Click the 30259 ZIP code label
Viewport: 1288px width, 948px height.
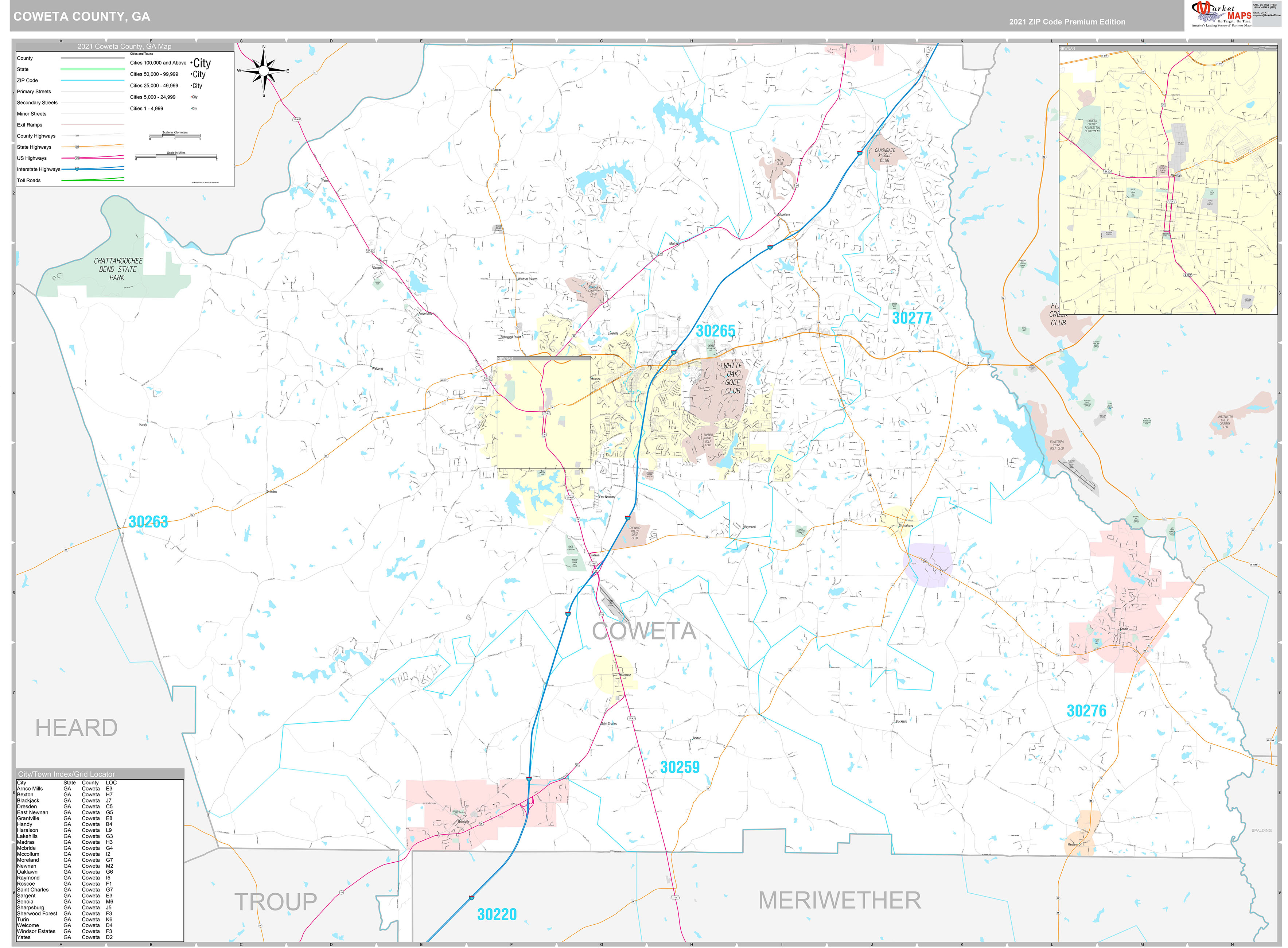[680, 767]
